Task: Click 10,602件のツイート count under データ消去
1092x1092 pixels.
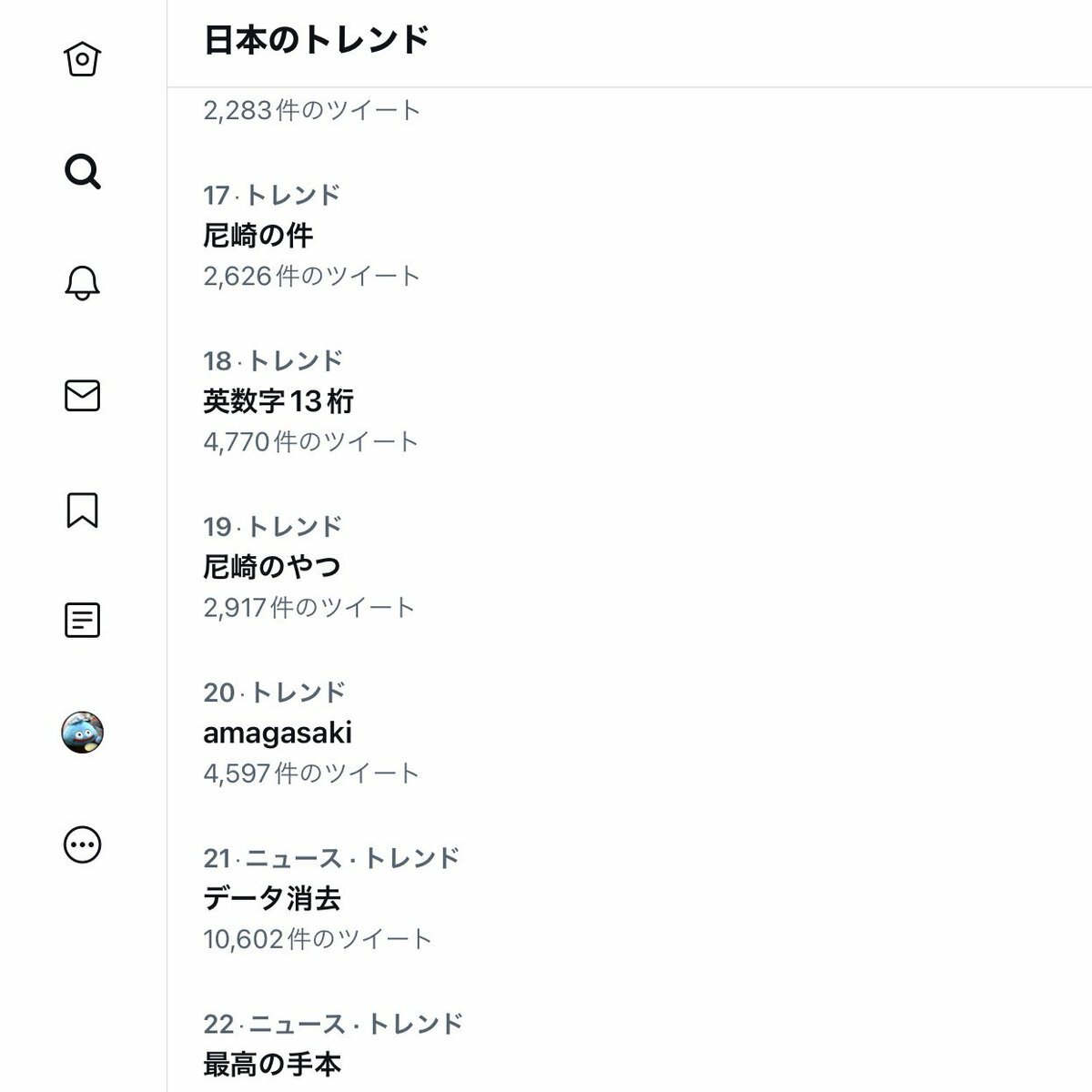Action: (x=318, y=938)
